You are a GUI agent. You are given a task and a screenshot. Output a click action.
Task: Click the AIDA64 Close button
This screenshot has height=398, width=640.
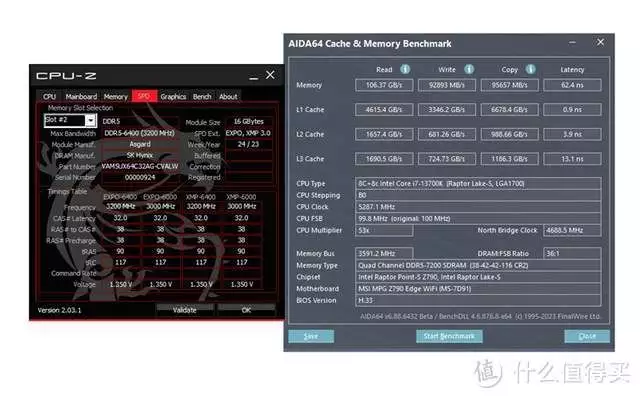tap(587, 336)
